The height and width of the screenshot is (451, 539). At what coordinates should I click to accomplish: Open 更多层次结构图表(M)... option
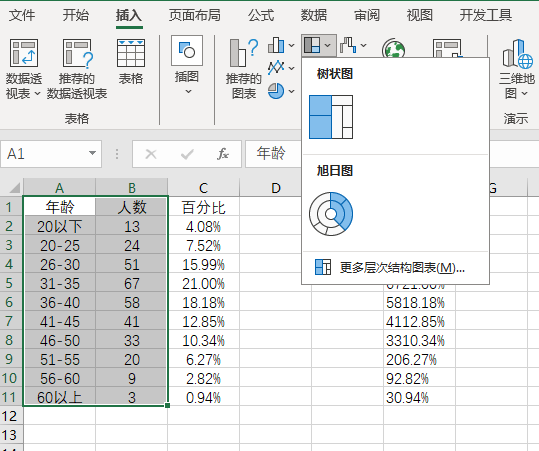tap(395, 267)
